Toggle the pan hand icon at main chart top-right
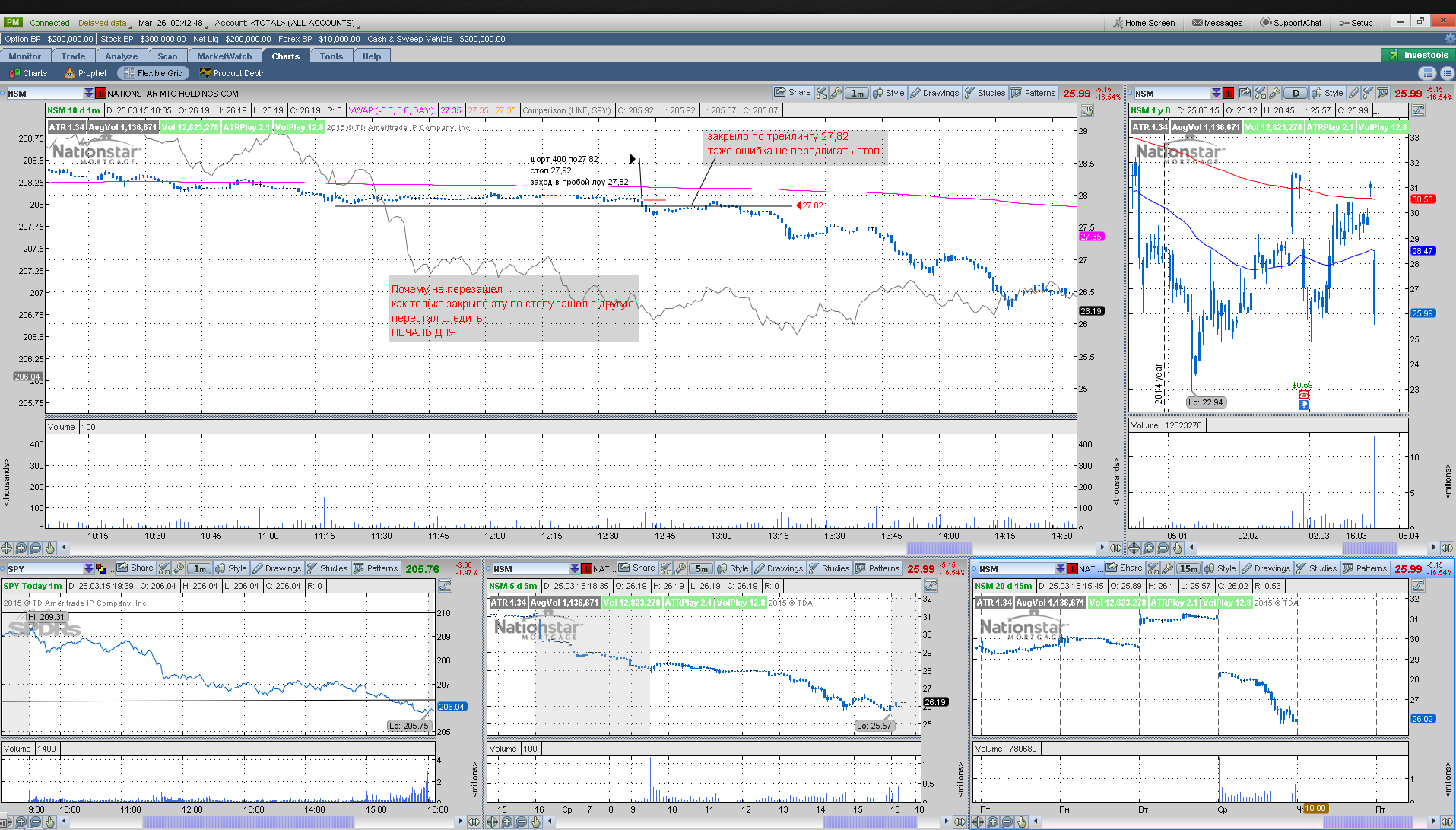The width and height of the screenshot is (1456, 830). [x=1087, y=111]
